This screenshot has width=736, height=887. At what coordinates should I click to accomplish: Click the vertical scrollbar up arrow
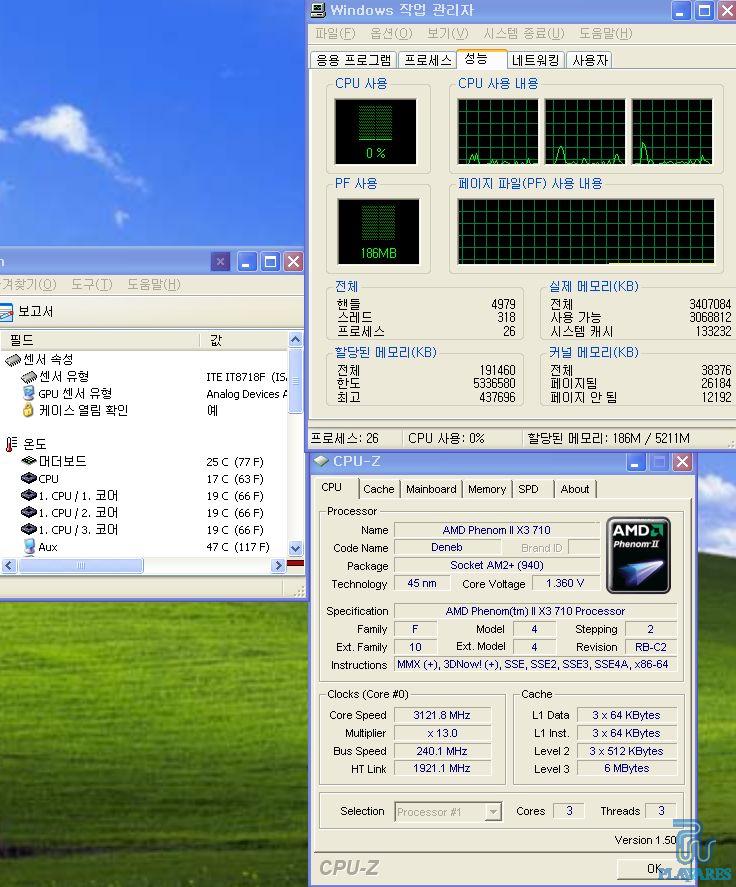pyautogui.click(x=295, y=339)
